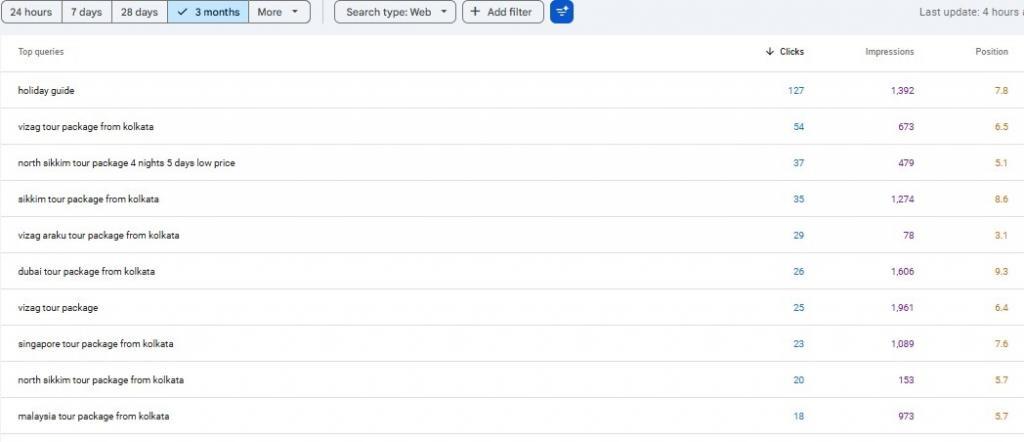The height and width of the screenshot is (442, 1024).
Task: Click the 153 impressions value
Action: [906, 380]
